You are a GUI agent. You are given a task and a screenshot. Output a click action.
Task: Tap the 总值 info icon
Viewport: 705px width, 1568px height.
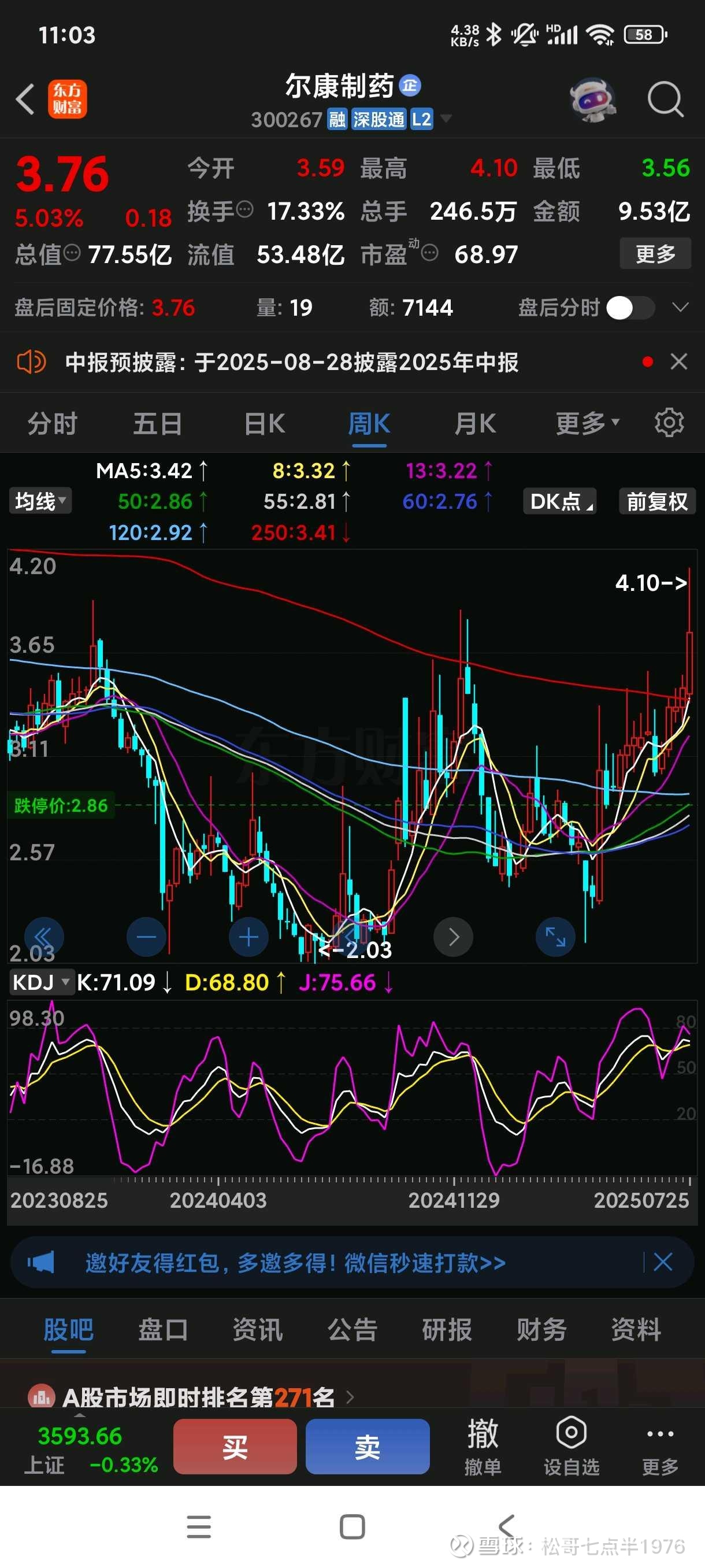pyautogui.click(x=72, y=252)
